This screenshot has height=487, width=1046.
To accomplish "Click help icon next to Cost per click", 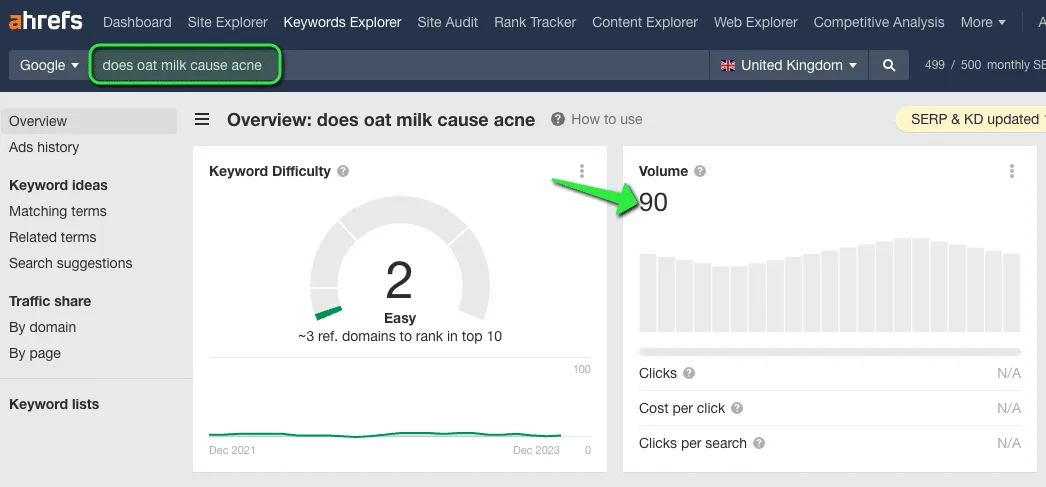I will coord(737,408).
